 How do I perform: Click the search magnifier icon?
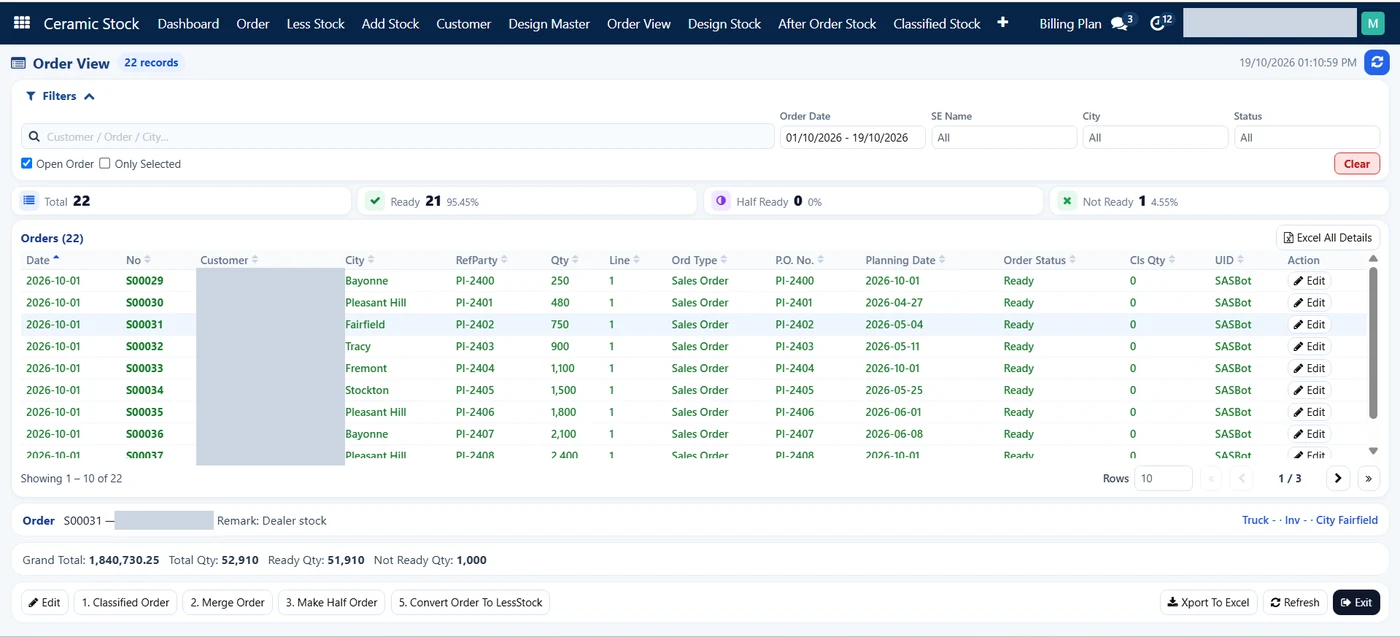click(34, 137)
